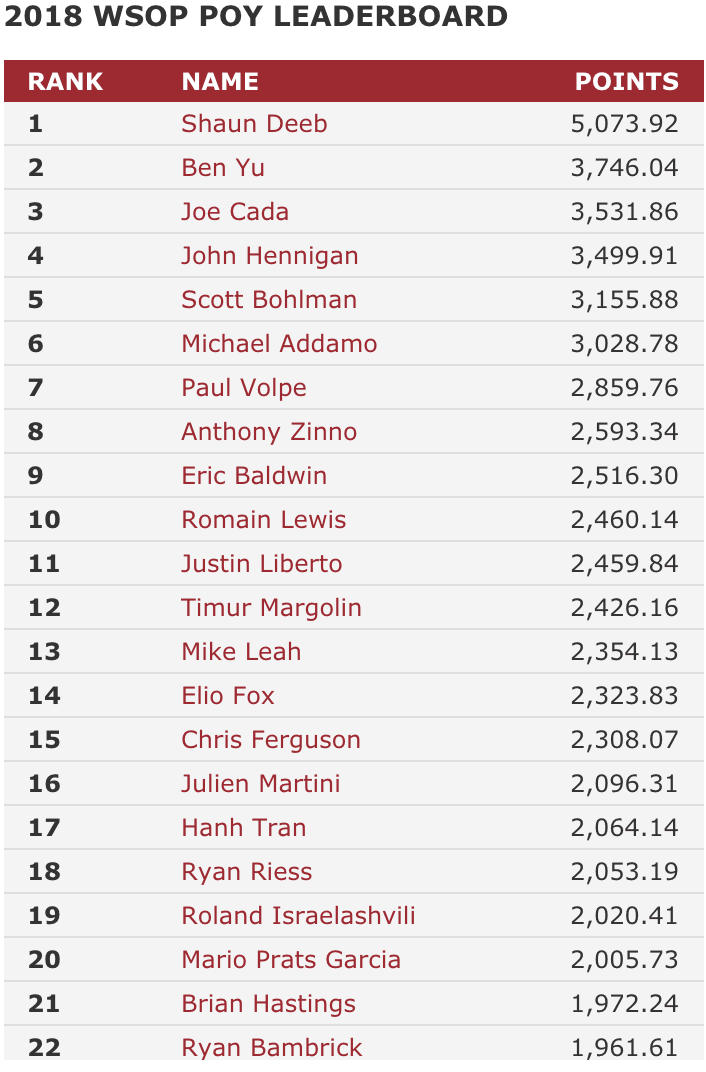706x1072 pixels.
Task: Select the Anthony Zinno link
Action: (x=269, y=432)
